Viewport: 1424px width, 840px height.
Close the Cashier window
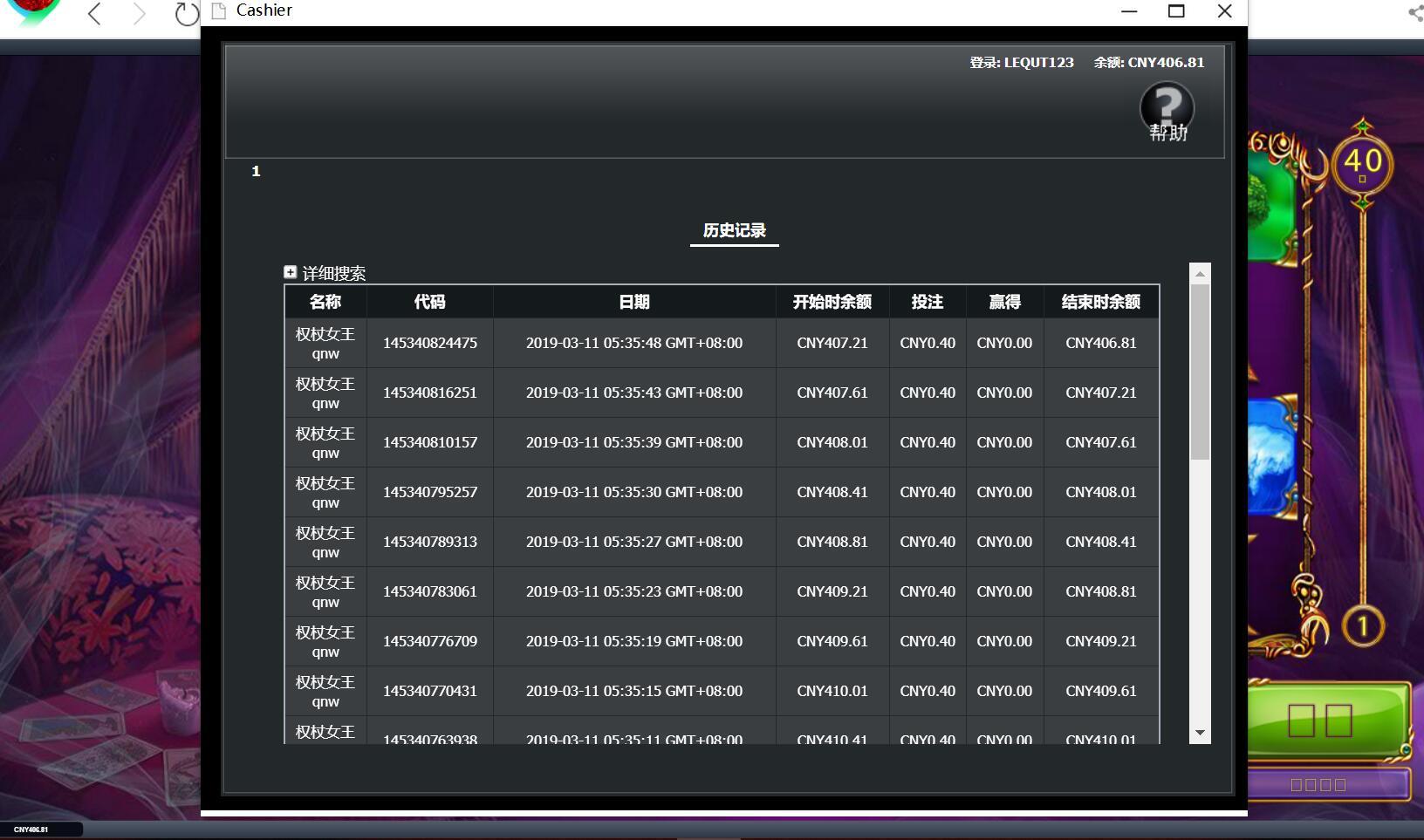1224,11
